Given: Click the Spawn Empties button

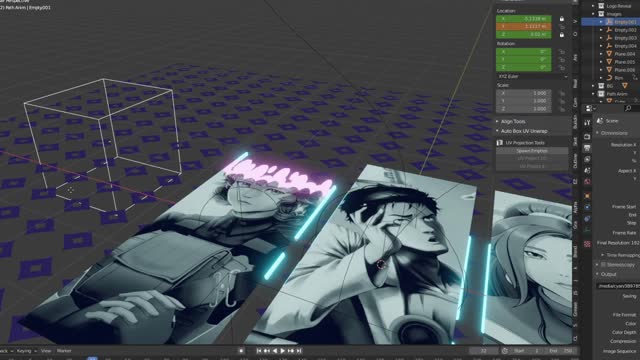Looking at the screenshot, I should click(x=532, y=151).
